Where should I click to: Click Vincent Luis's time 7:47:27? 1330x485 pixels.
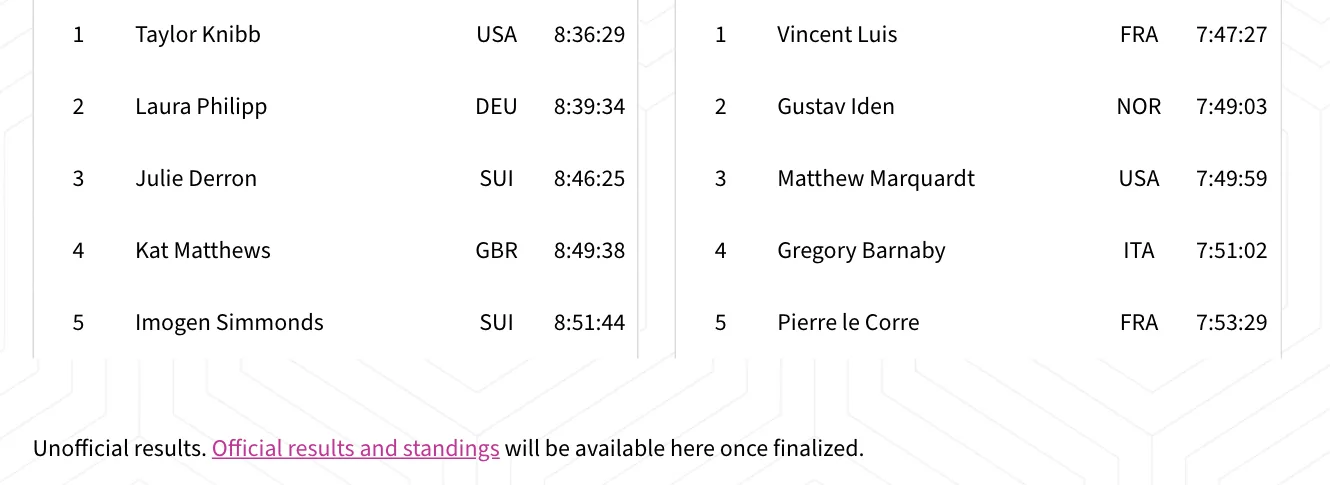tap(1231, 34)
